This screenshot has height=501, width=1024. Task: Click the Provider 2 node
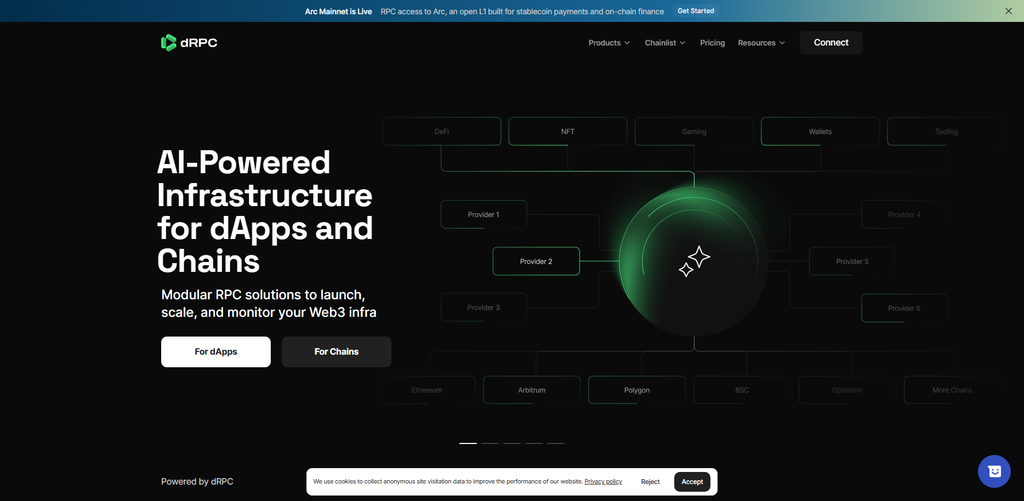click(536, 261)
